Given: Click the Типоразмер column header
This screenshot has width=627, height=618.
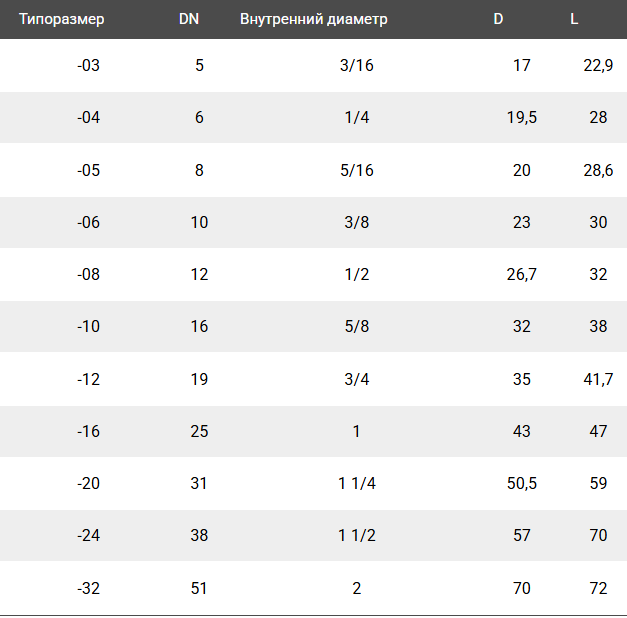Looking at the screenshot, I should pos(61,19).
